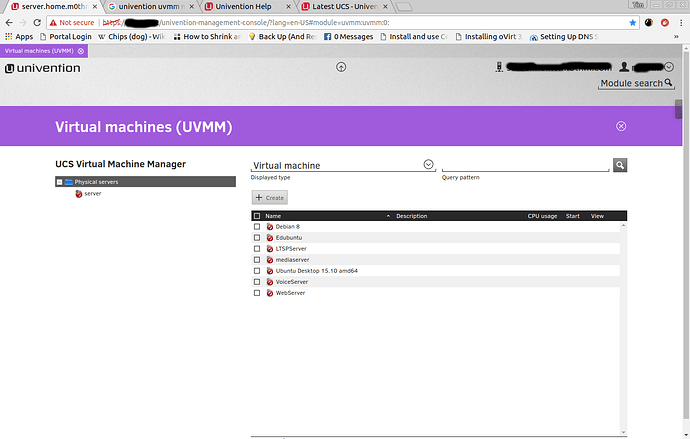Check the Debian 8 row checkbox
Viewport: 690px width, 439px height.
(x=257, y=227)
